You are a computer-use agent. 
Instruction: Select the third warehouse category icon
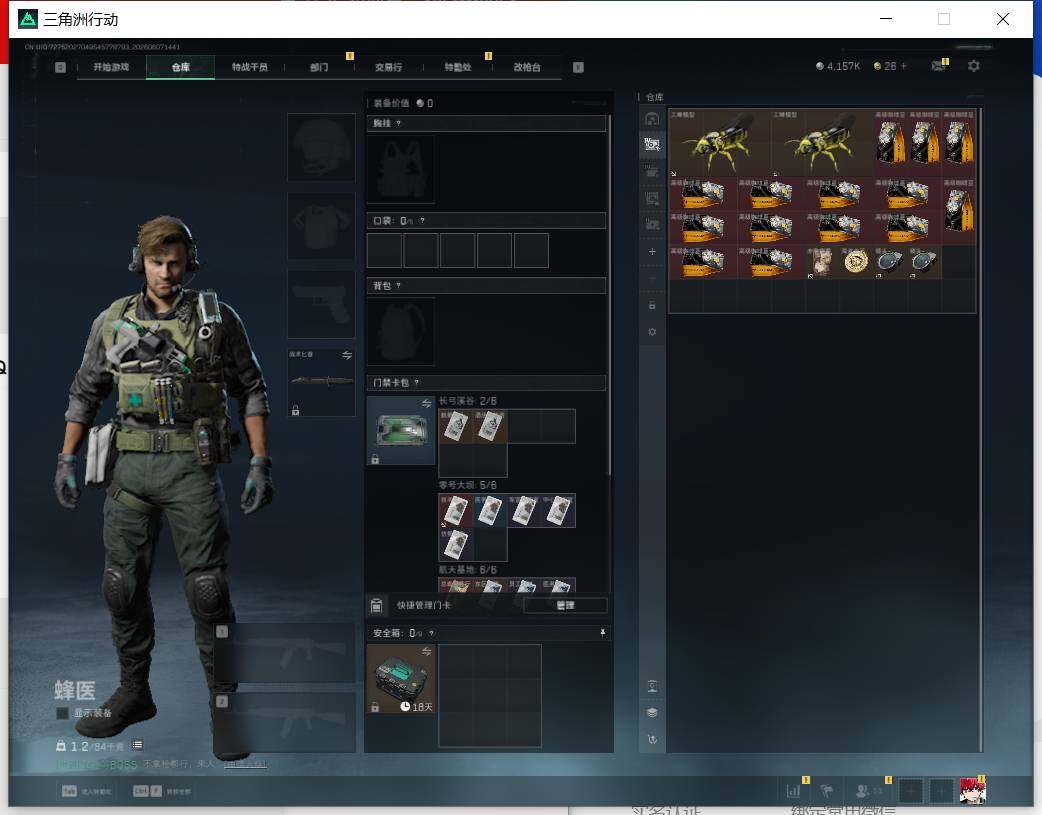coord(652,172)
